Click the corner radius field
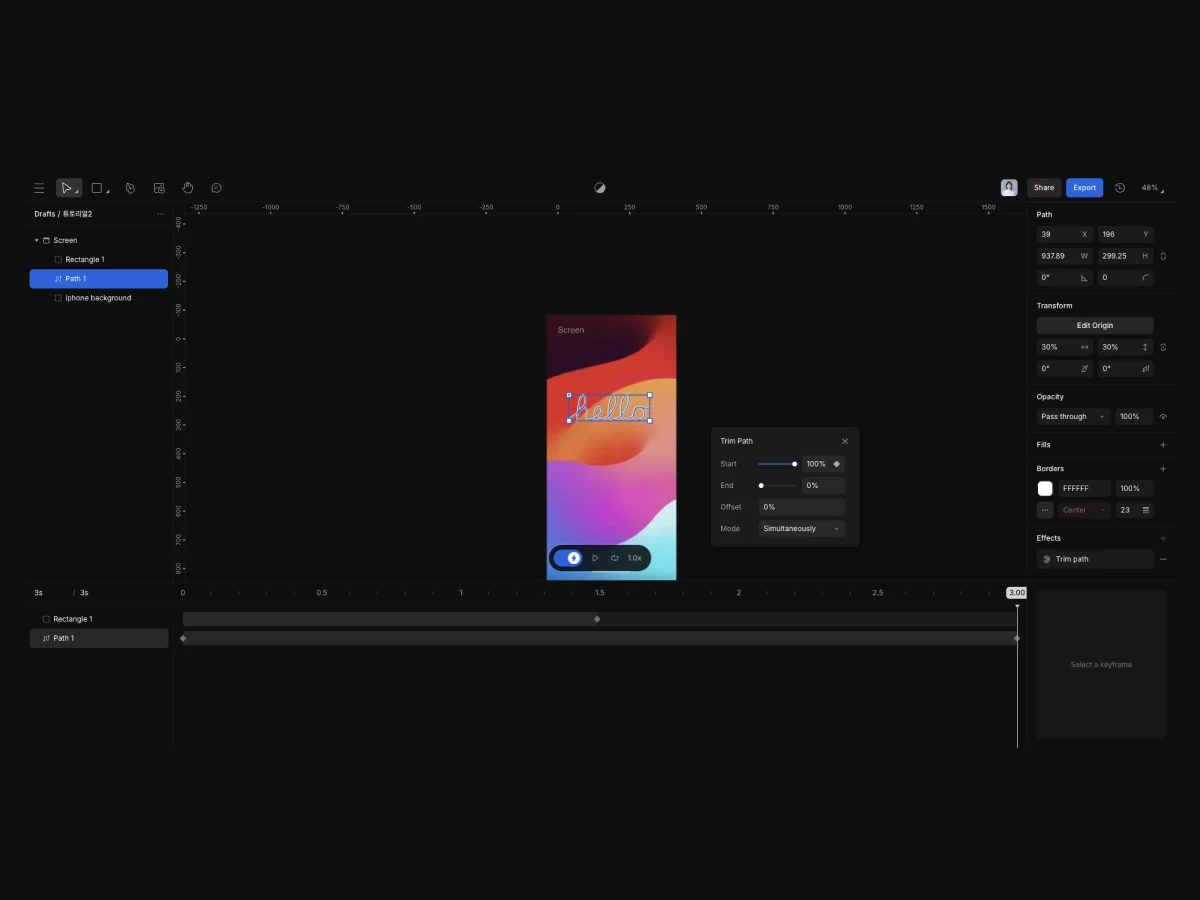The image size is (1200, 900). click(1125, 278)
